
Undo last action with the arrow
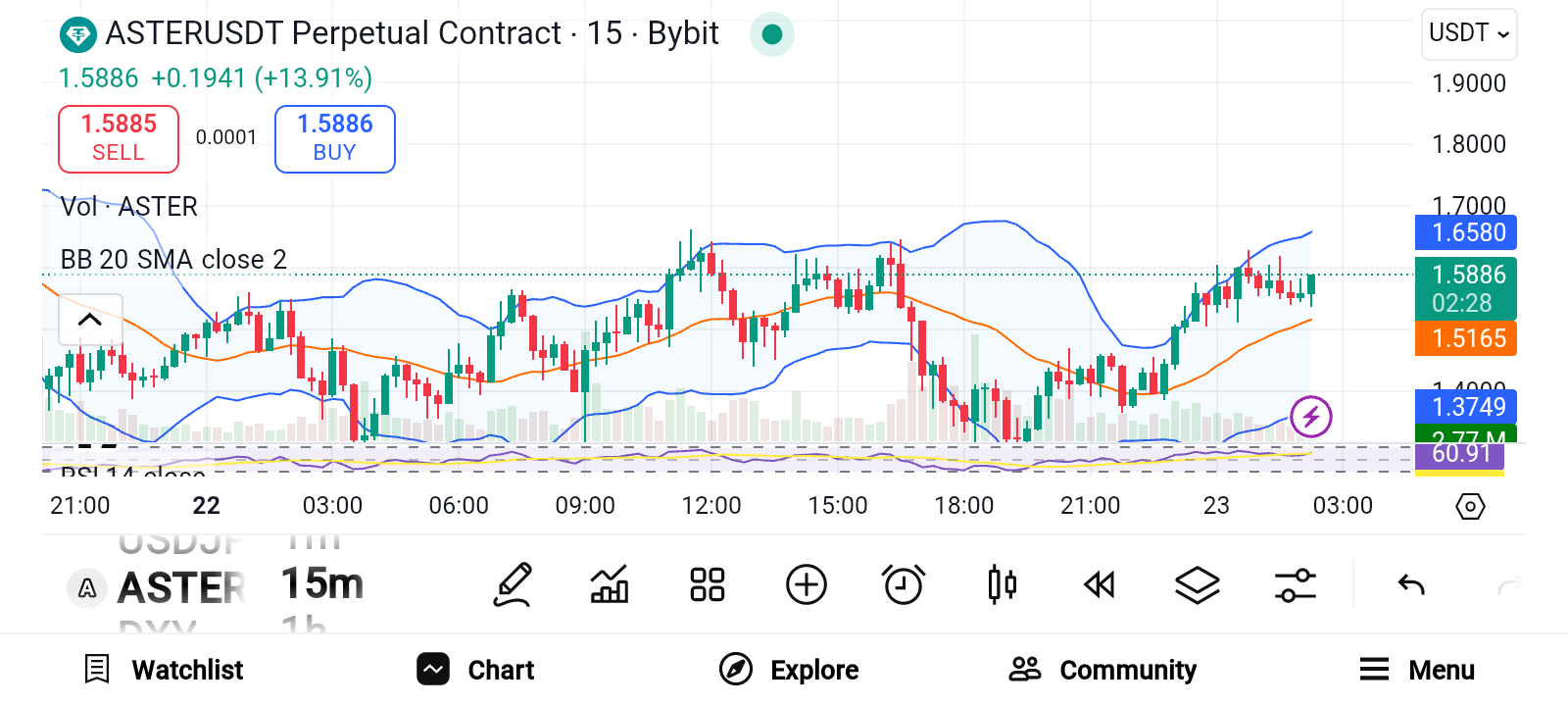(x=1411, y=585)
